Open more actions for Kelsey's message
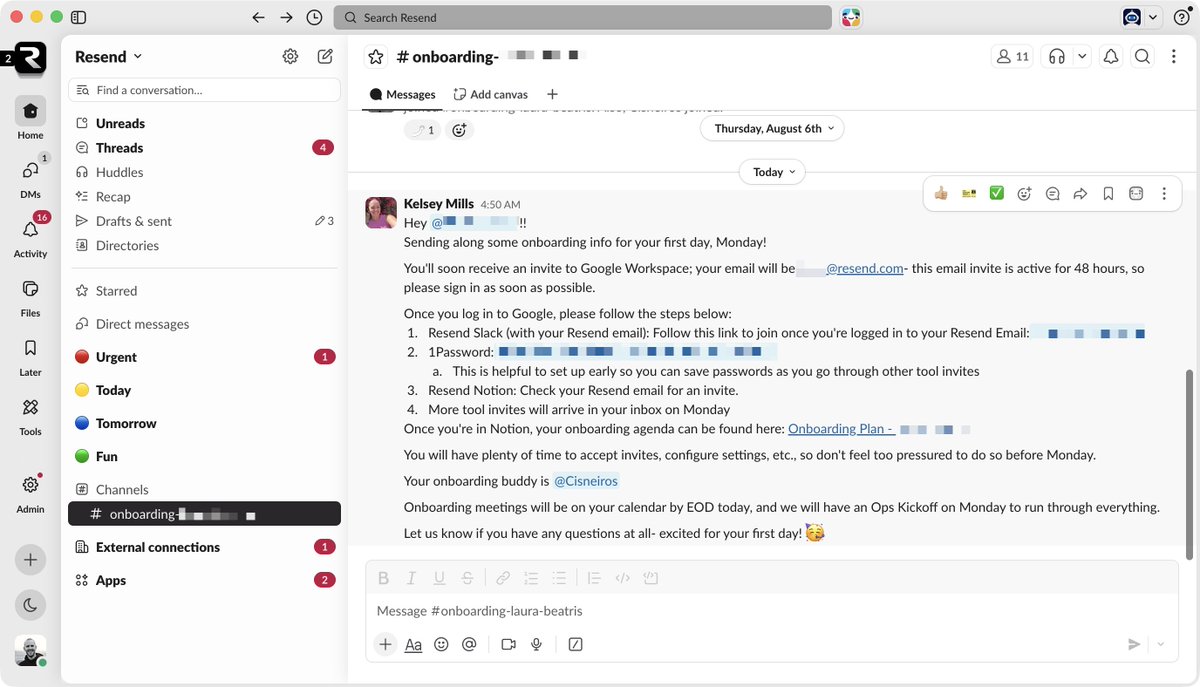 point(1164,194)
